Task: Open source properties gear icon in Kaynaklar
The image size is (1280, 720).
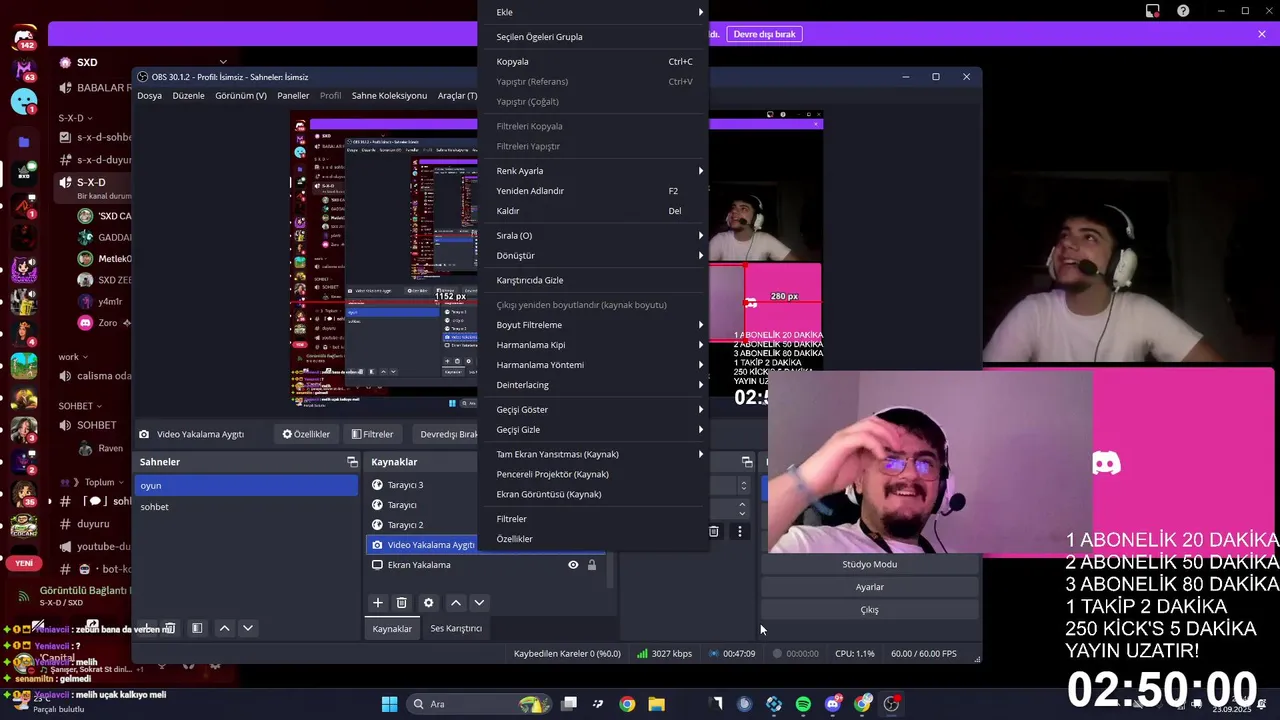Action: pos(429,603)
